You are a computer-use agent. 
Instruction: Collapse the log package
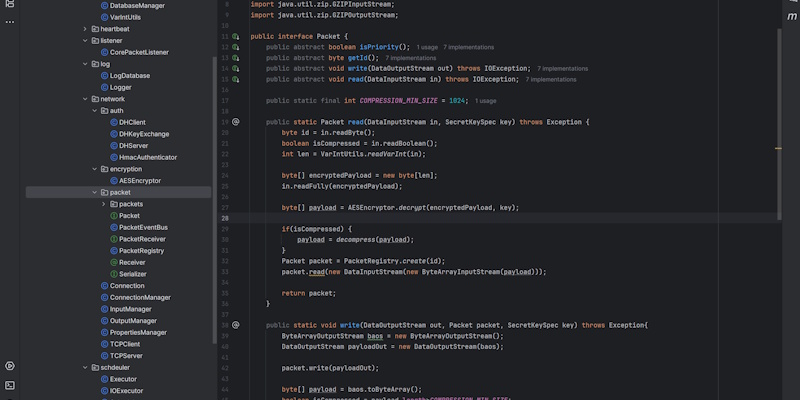[85, 64]
